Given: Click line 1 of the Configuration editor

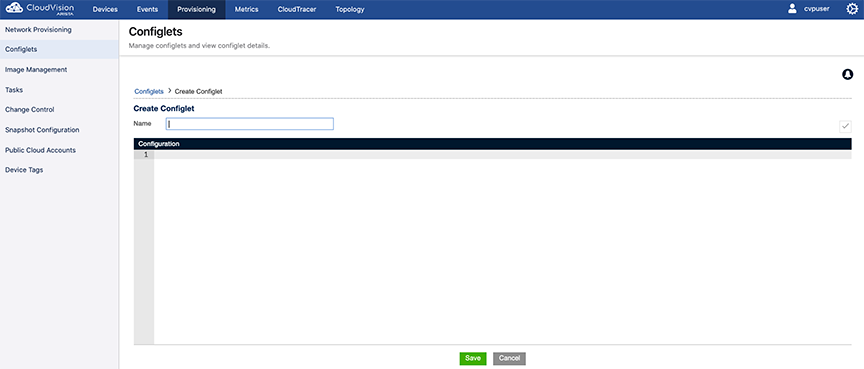Looking at the screenshot, I should click(x=503, y=155).
